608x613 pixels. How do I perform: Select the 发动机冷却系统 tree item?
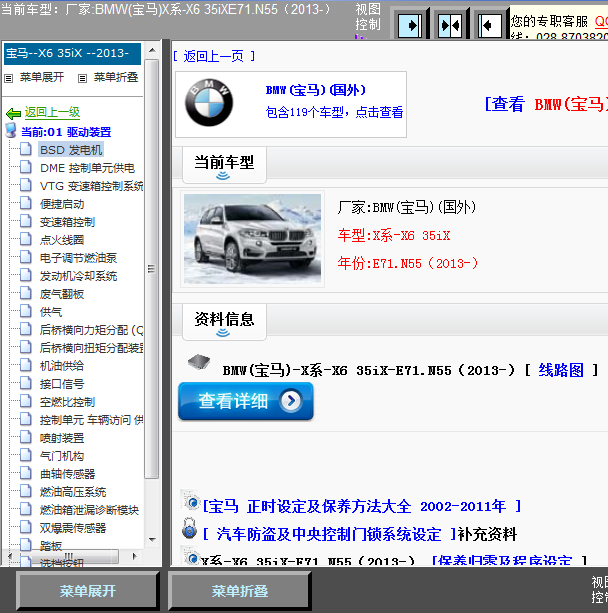coord(78,276)
